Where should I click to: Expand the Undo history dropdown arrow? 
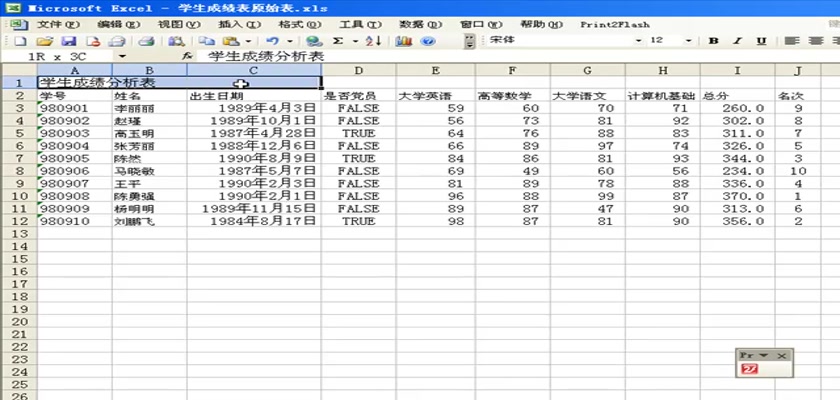click(x=290, y=41)
